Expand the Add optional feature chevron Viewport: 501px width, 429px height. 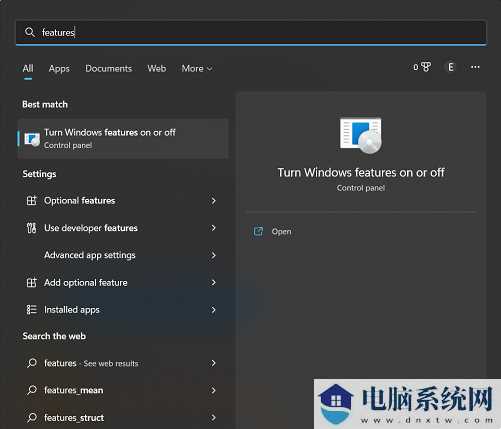click(x=213, y=283)
